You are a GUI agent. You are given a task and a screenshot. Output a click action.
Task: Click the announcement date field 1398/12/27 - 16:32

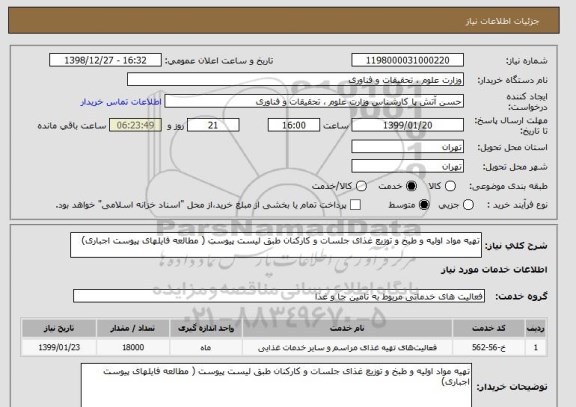coord(105,60)
